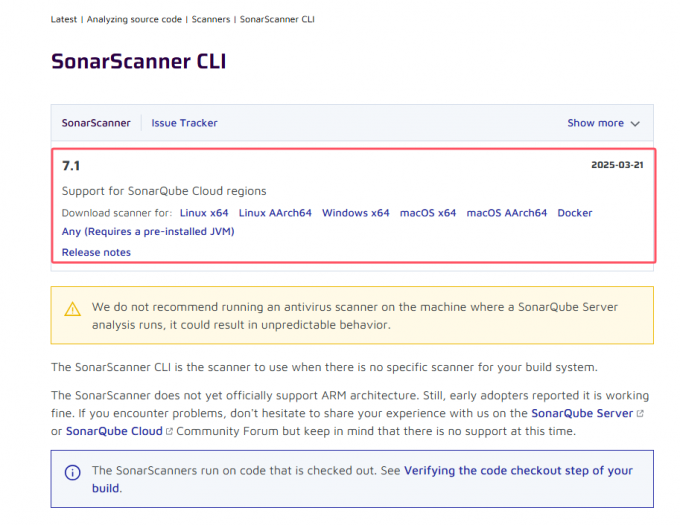Viewport: 680px width, 525px height.
Task: Click the SonarScanner CLI page title
Action: (x=139, y=61)
